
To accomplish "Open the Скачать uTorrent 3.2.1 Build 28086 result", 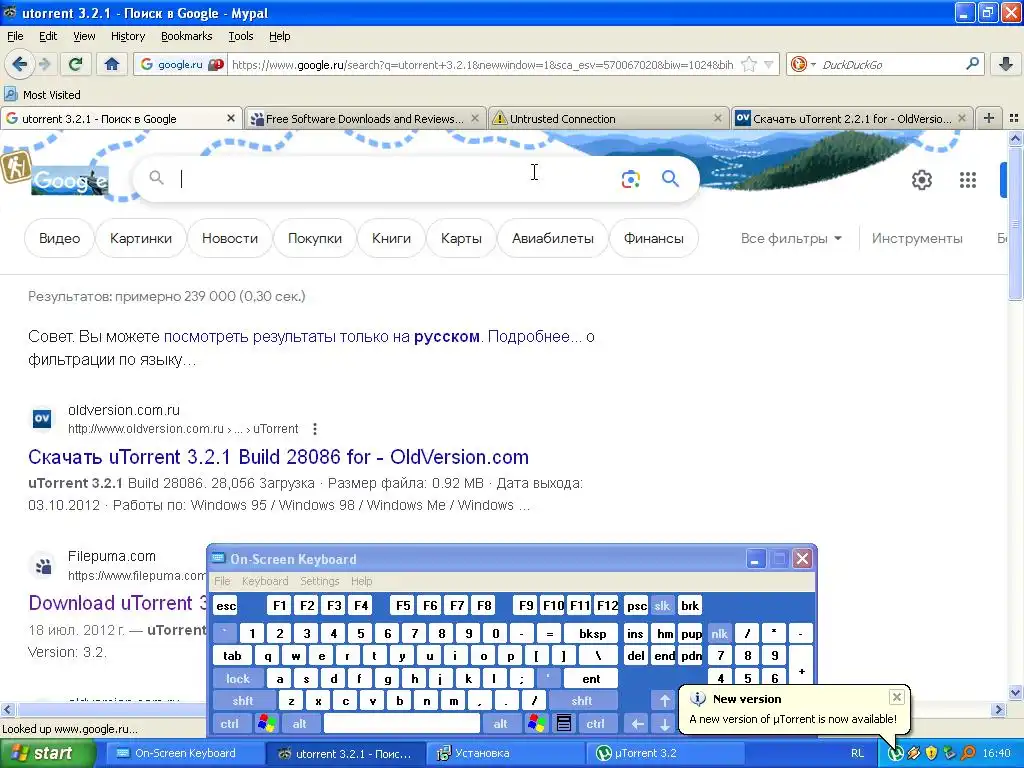I will coord(278,456).
